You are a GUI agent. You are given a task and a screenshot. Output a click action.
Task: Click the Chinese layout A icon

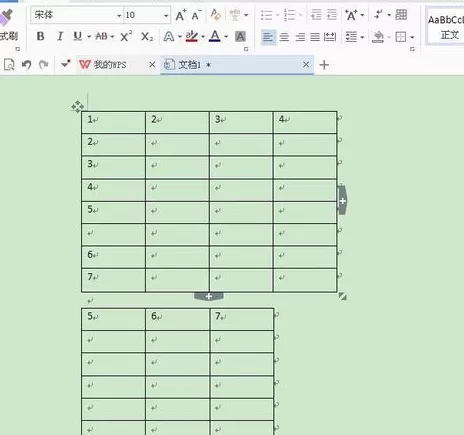tap(351, 15)
